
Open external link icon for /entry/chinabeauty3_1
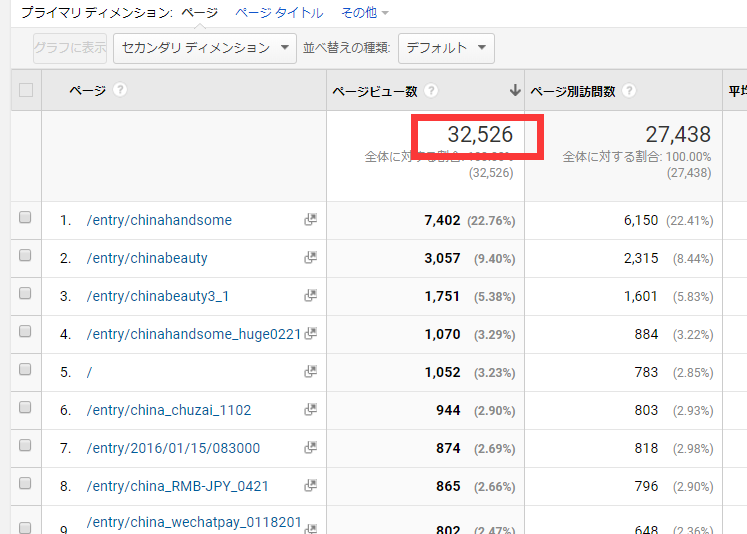[311, 296]
